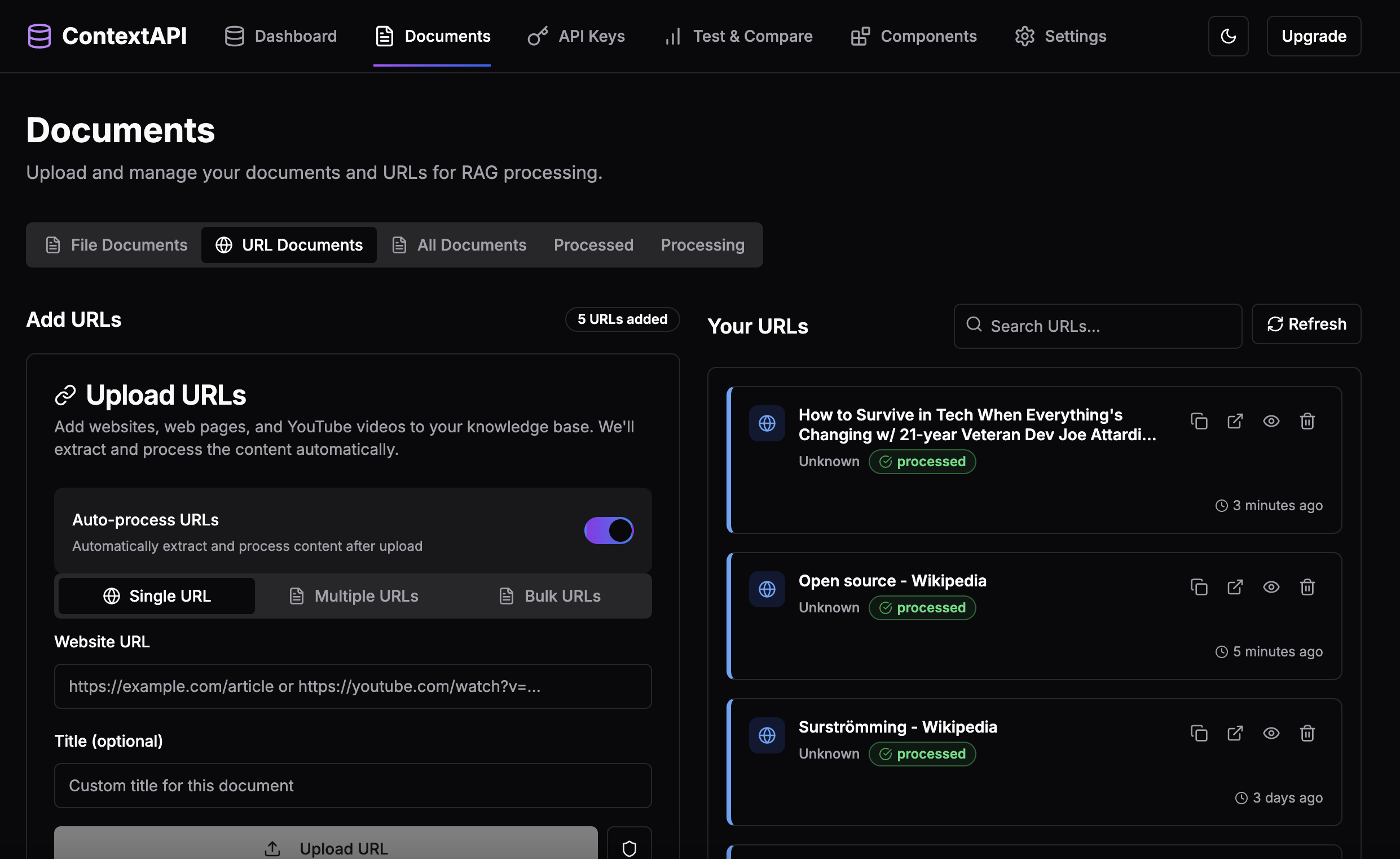Viewport: 1400px width, 859px height.
Task: Click the shield icon beside Upload URL
Action: (x=628, y=848)
